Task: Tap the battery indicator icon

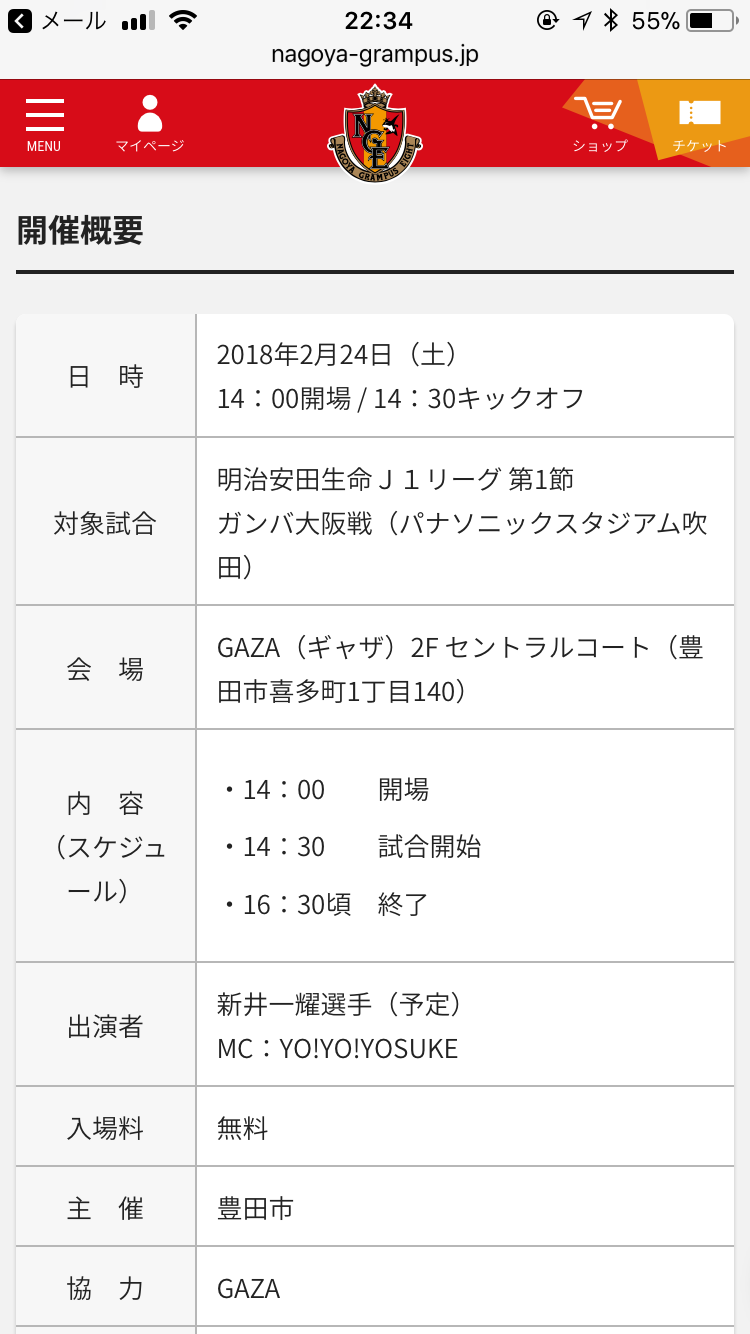Action: 713,20
